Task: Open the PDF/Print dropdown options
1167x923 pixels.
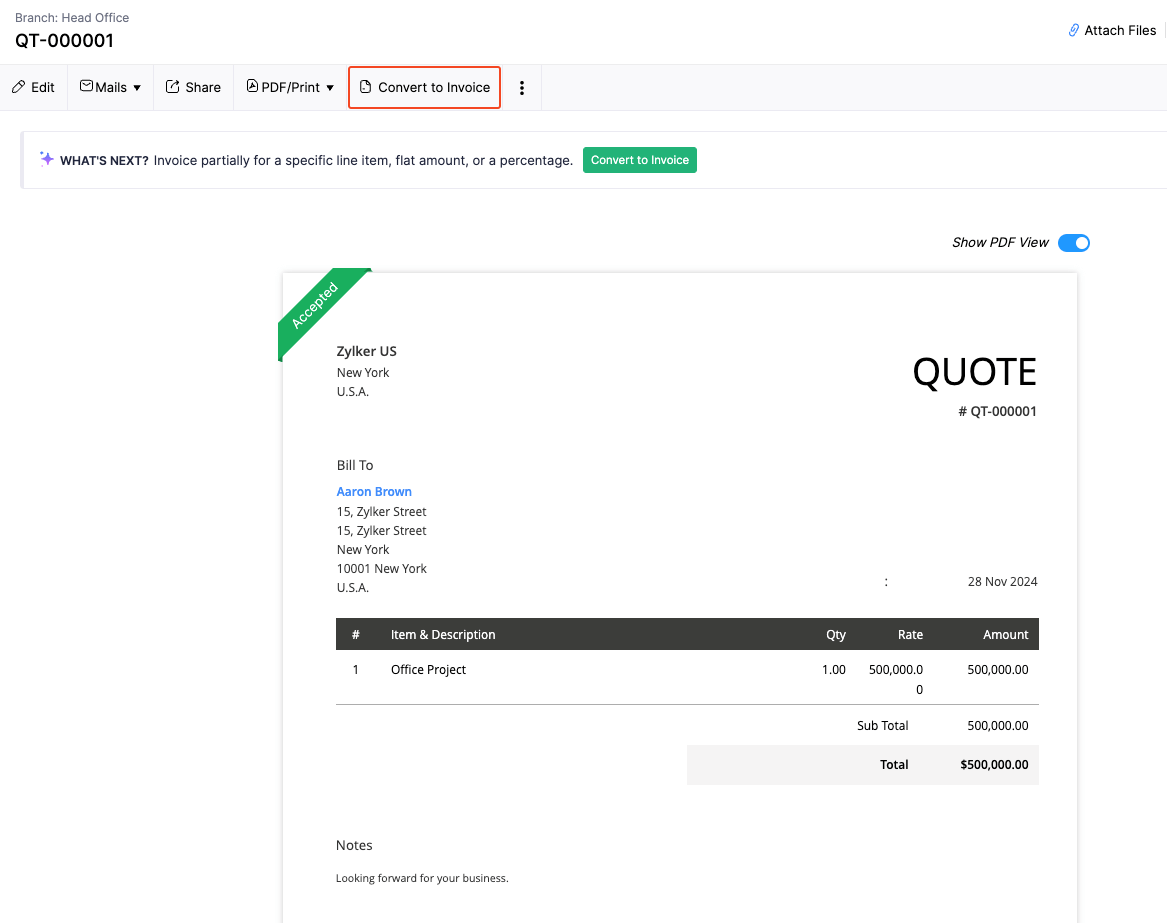Action: [x=331, y=87]
